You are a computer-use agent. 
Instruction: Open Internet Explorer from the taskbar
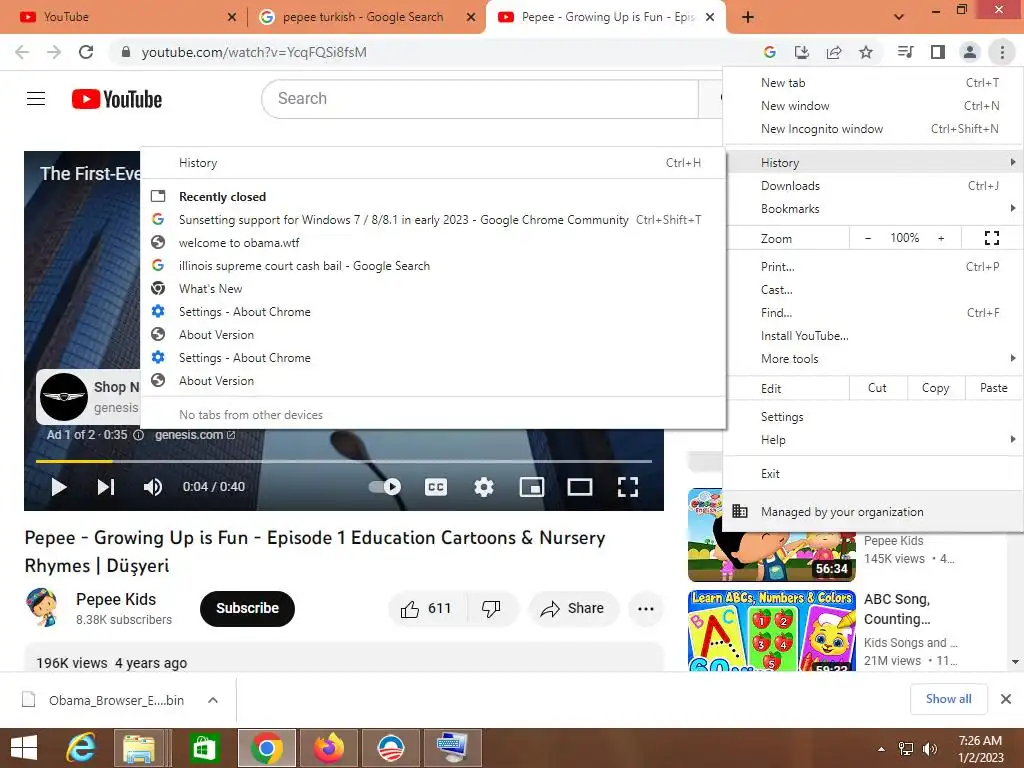tap(82, 748)
